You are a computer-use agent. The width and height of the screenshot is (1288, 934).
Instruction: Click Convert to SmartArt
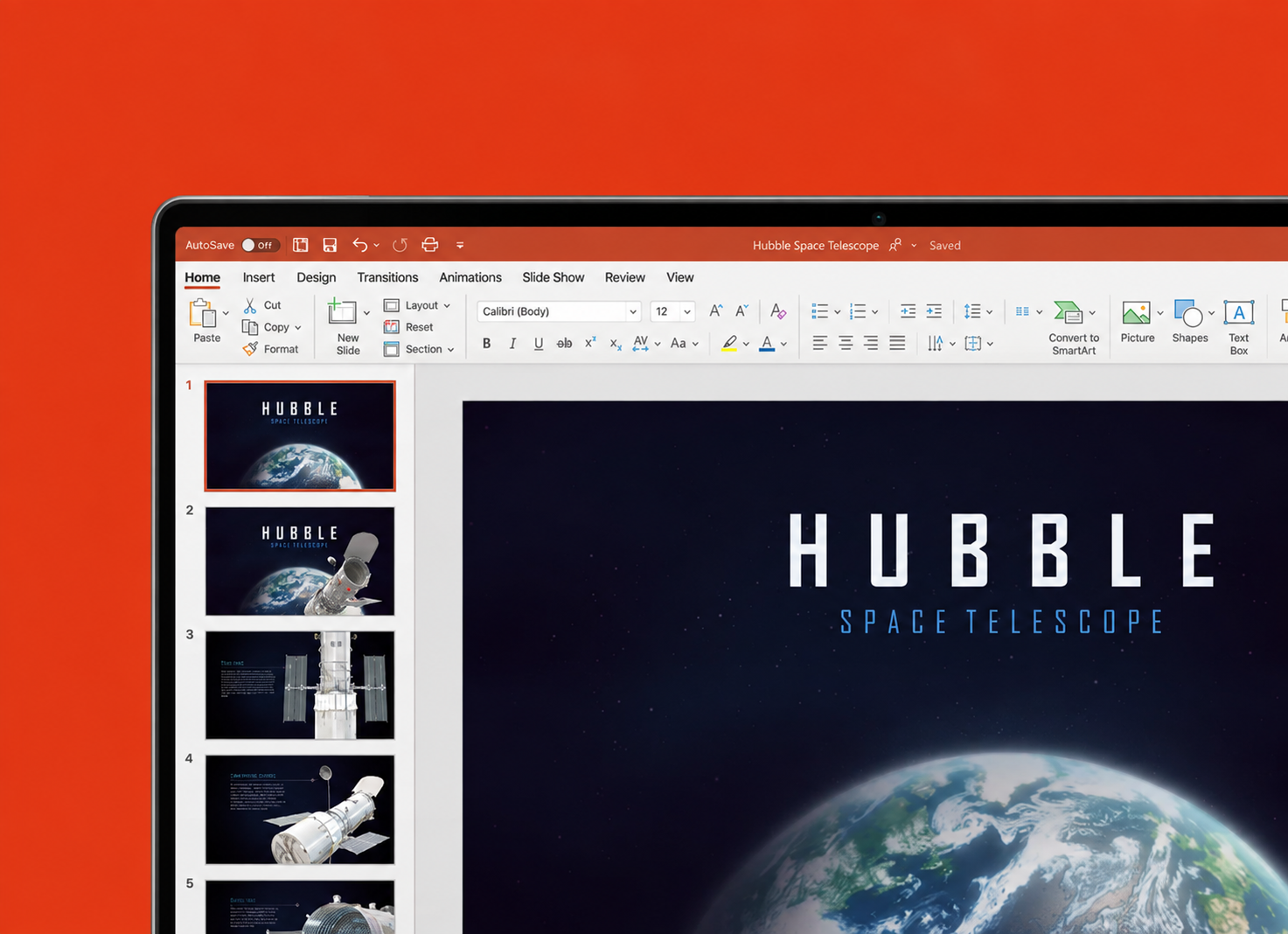tap(1074, 327)
